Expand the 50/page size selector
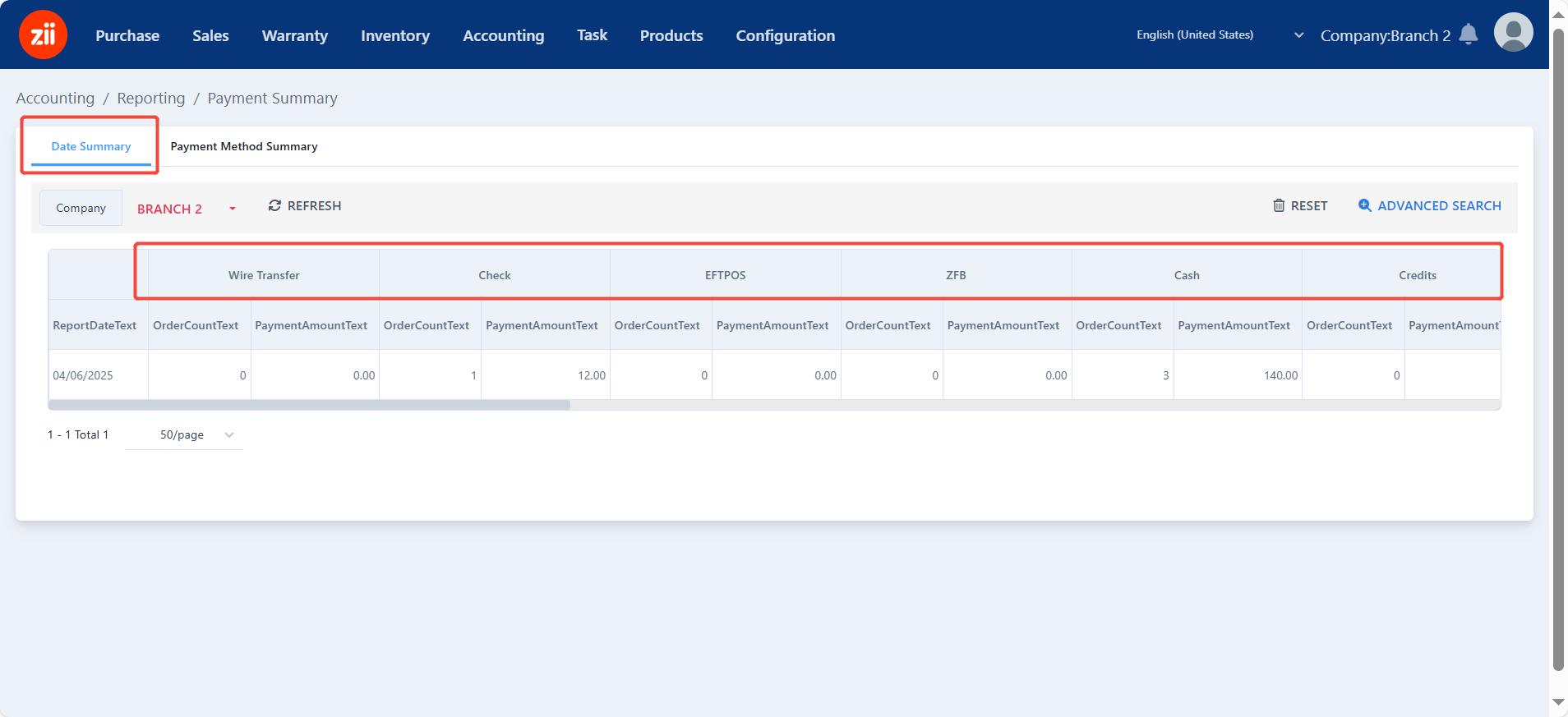 pyautogui.click(x=183, y=434)
